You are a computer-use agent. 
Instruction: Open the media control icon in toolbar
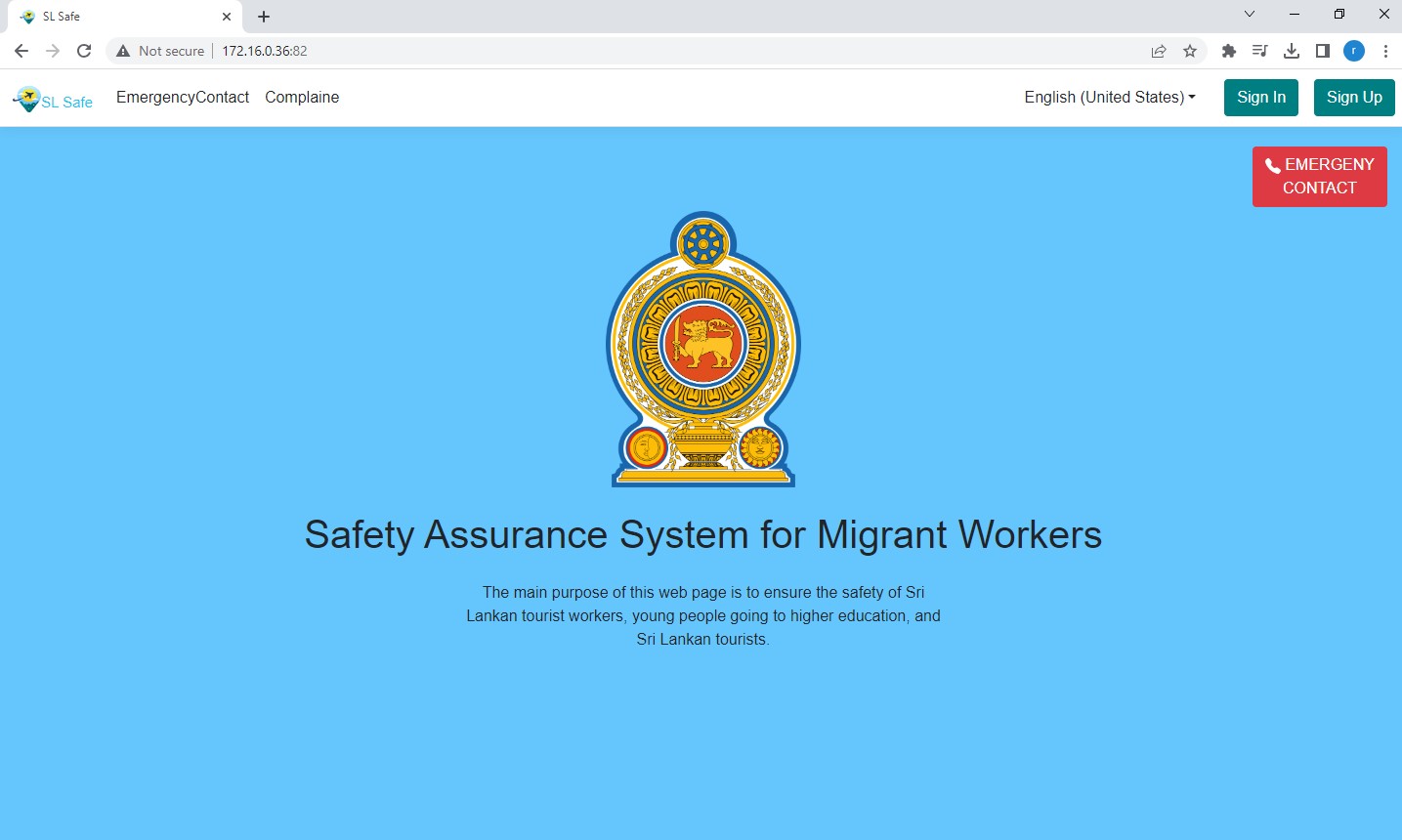point(1260,51)
